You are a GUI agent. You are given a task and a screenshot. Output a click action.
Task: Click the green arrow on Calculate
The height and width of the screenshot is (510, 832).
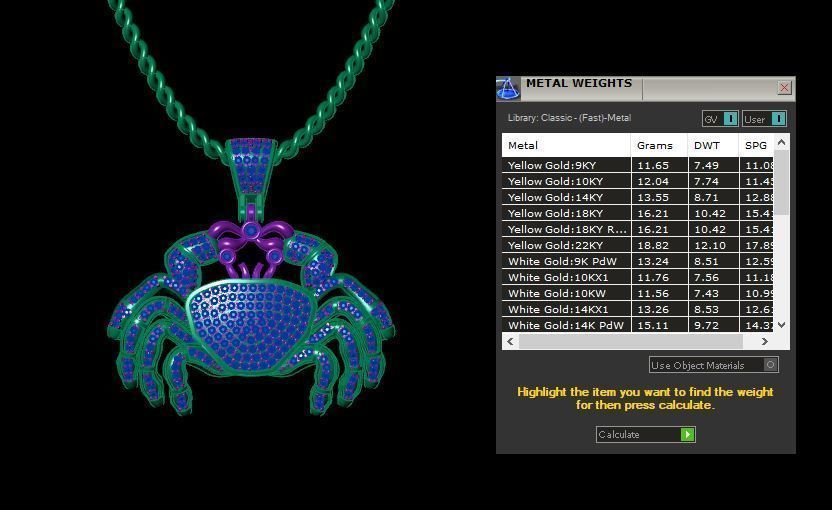tap(687, 435)
